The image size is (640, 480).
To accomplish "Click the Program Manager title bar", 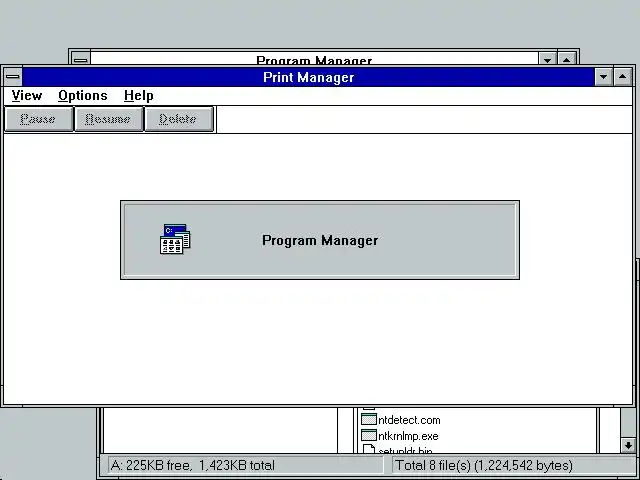I will tap(314, 58).
